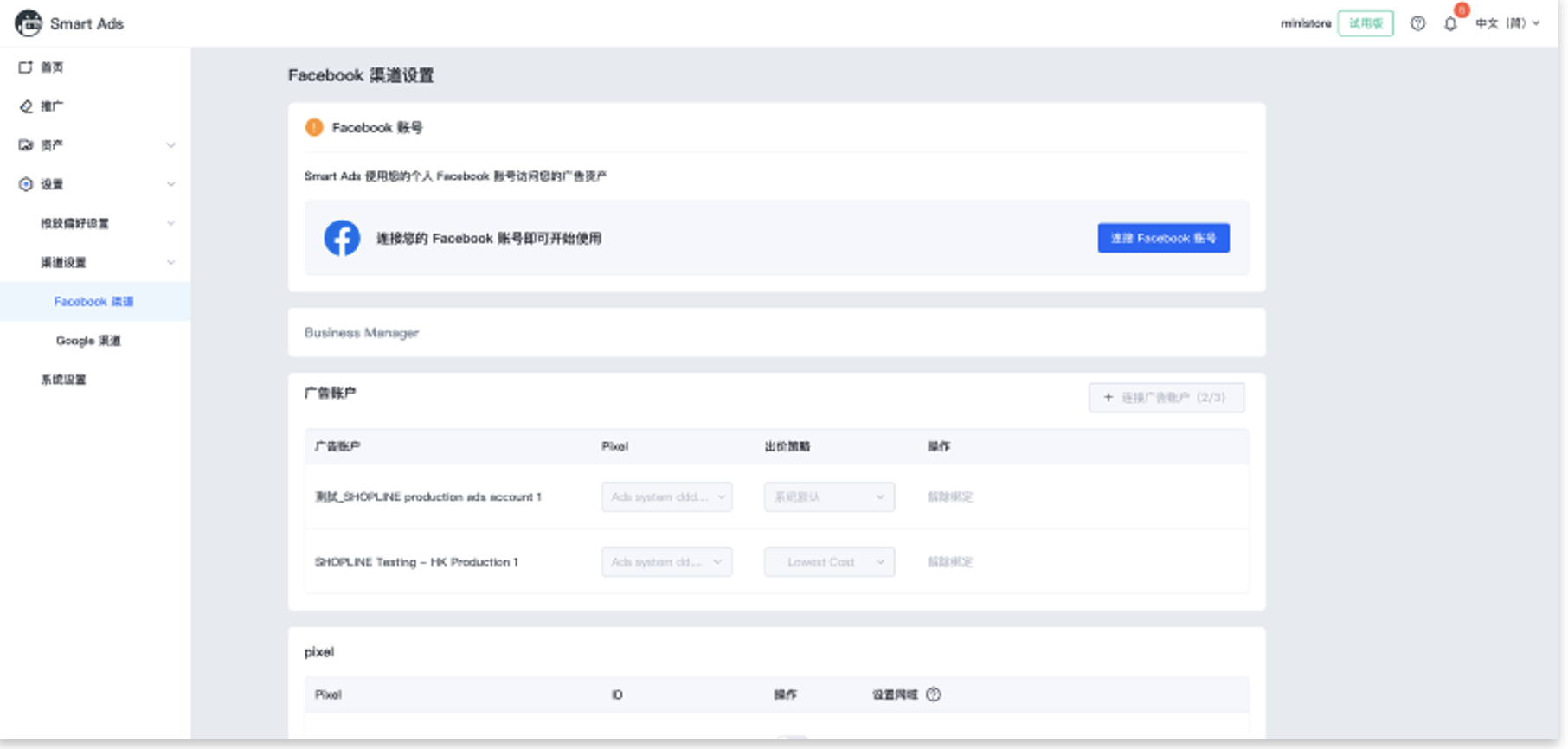Screen dimensions: 1568x749
Task: Click the orange warning icon beside Facebook 账号
Action: 314,127
